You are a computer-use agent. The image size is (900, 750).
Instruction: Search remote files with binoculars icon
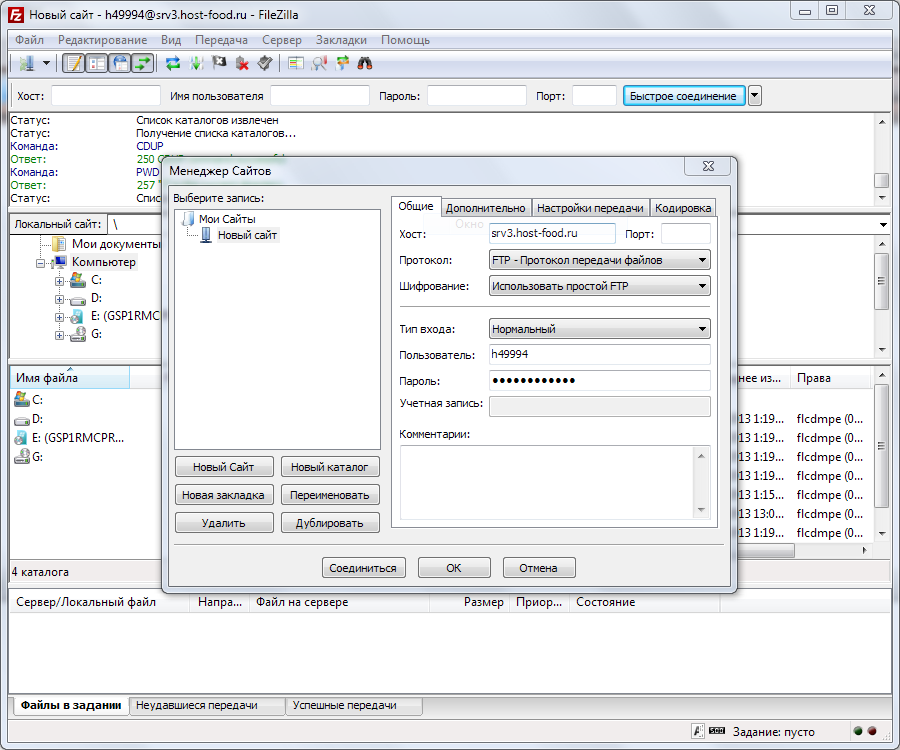point(365,63)
